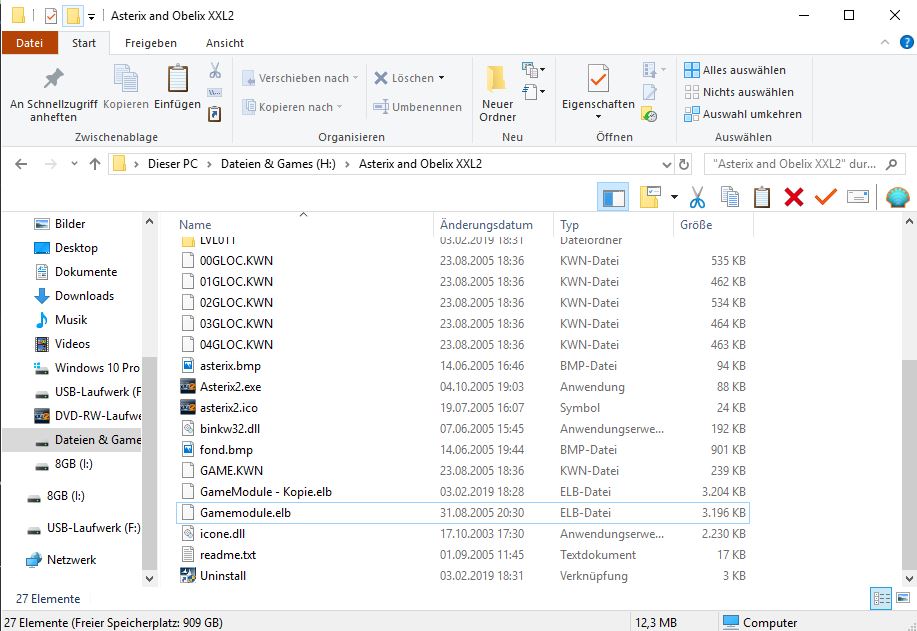This screenshot has height=631, width=917.
Task: Open the folder options toolbar dropdown arrow
Action: point(674,197)
